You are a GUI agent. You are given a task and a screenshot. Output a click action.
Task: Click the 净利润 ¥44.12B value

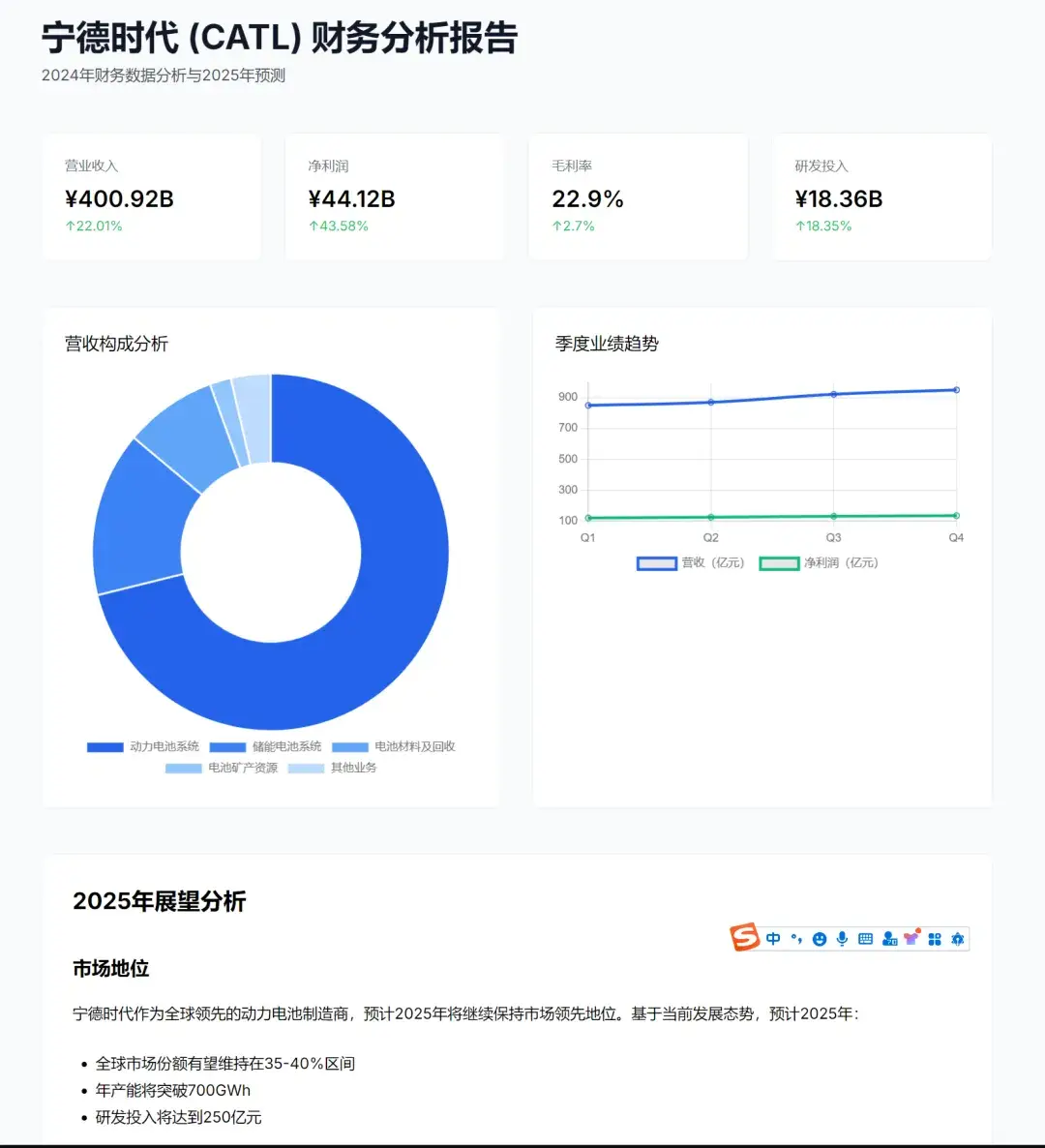coord(351,198)
